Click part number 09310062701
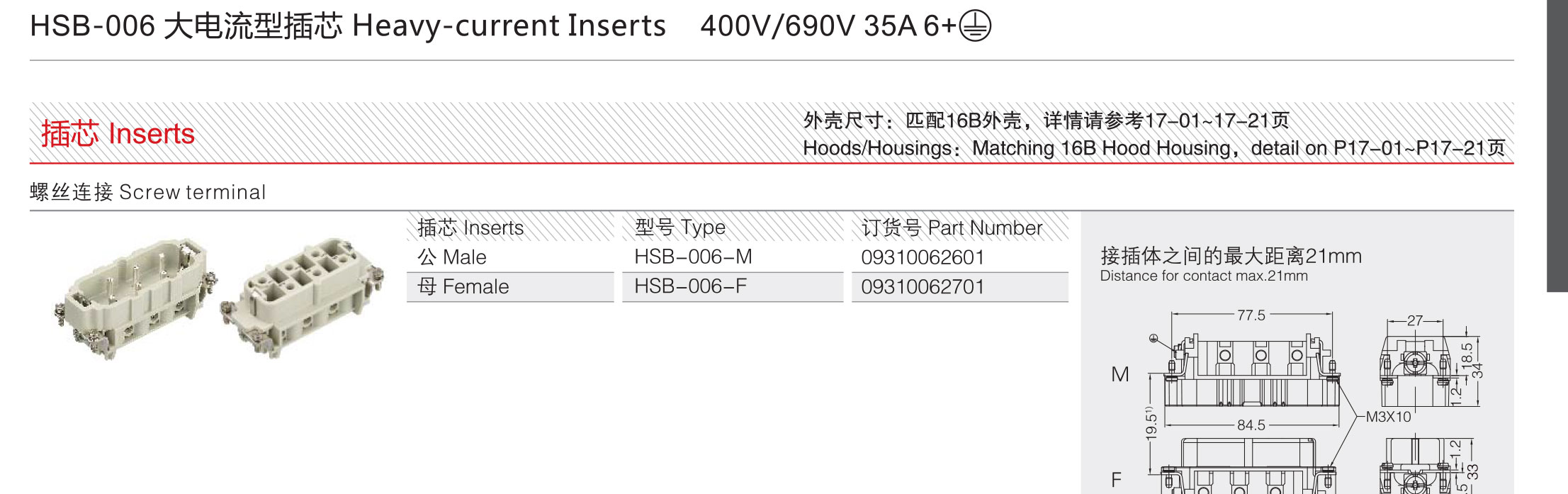Screen dimensions: 1568x494 (923, 287)
